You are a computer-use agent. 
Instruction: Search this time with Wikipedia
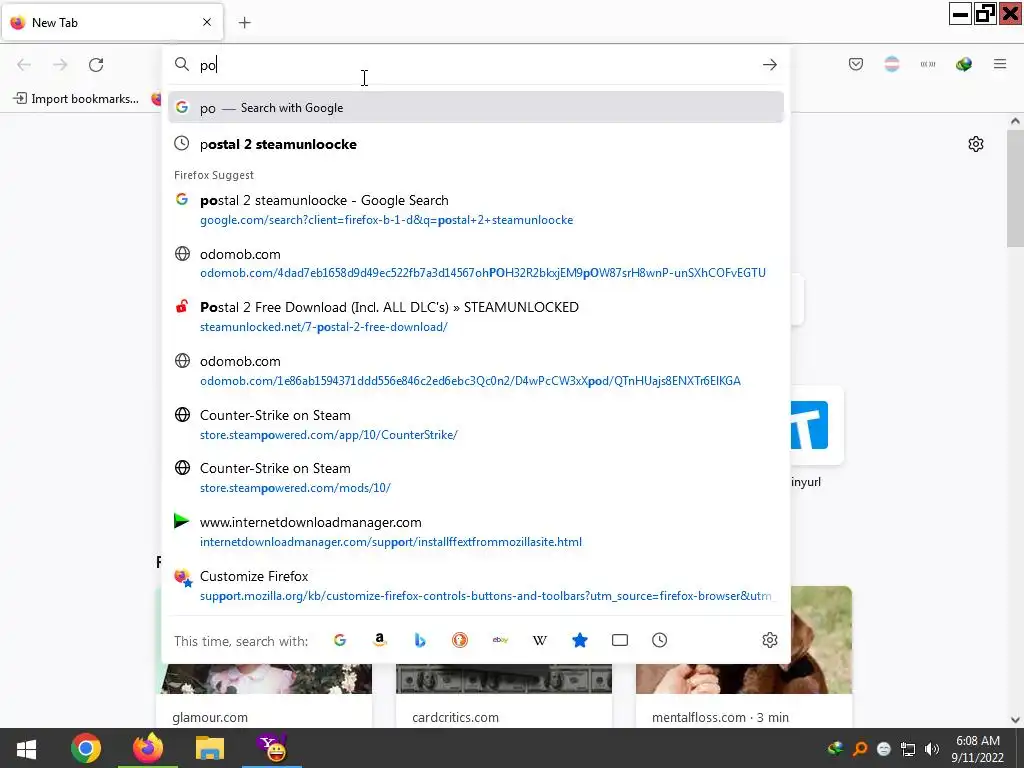click(x=539, y=640)
